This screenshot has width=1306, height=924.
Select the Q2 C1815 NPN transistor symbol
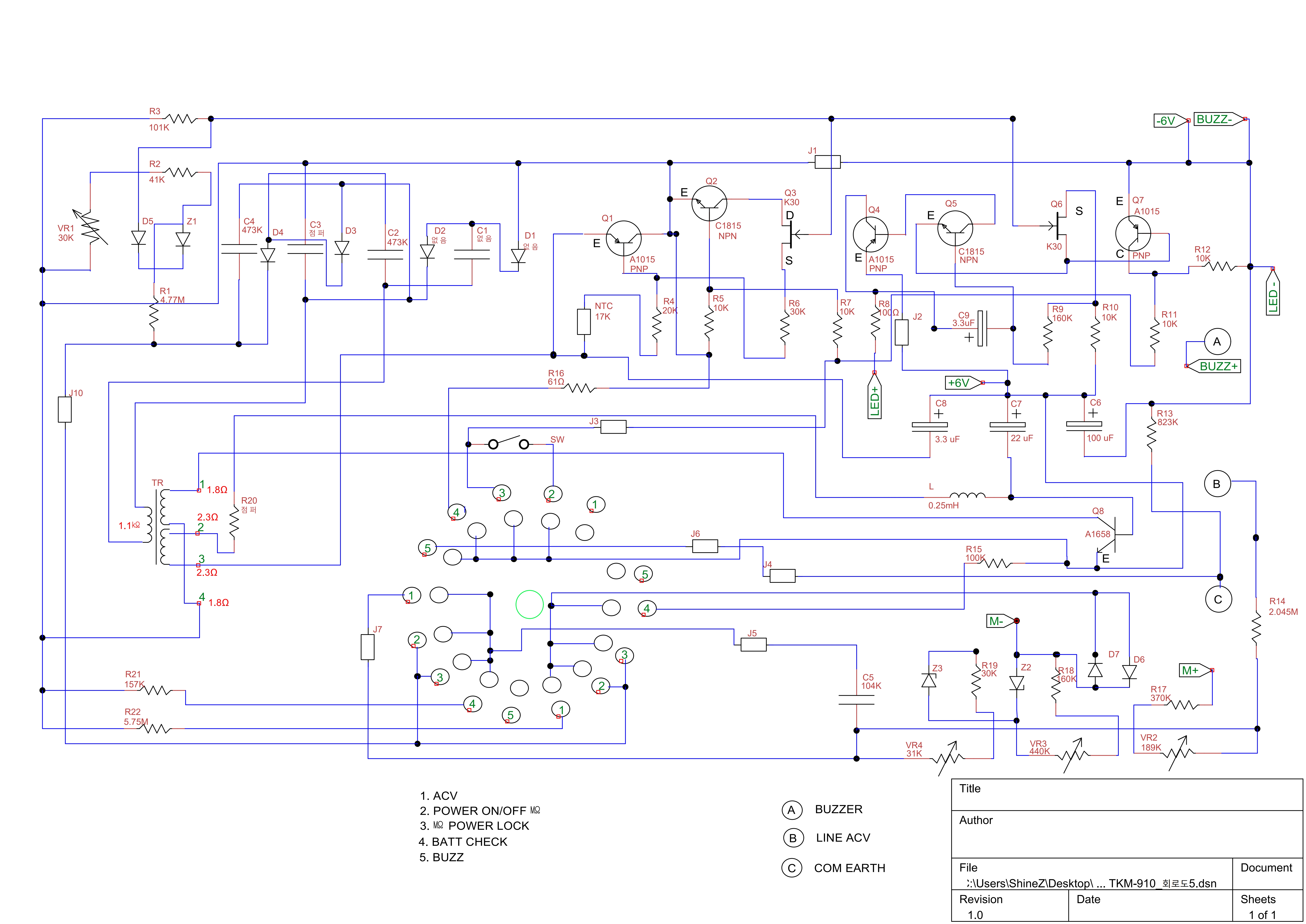click(x=709, y=203)
